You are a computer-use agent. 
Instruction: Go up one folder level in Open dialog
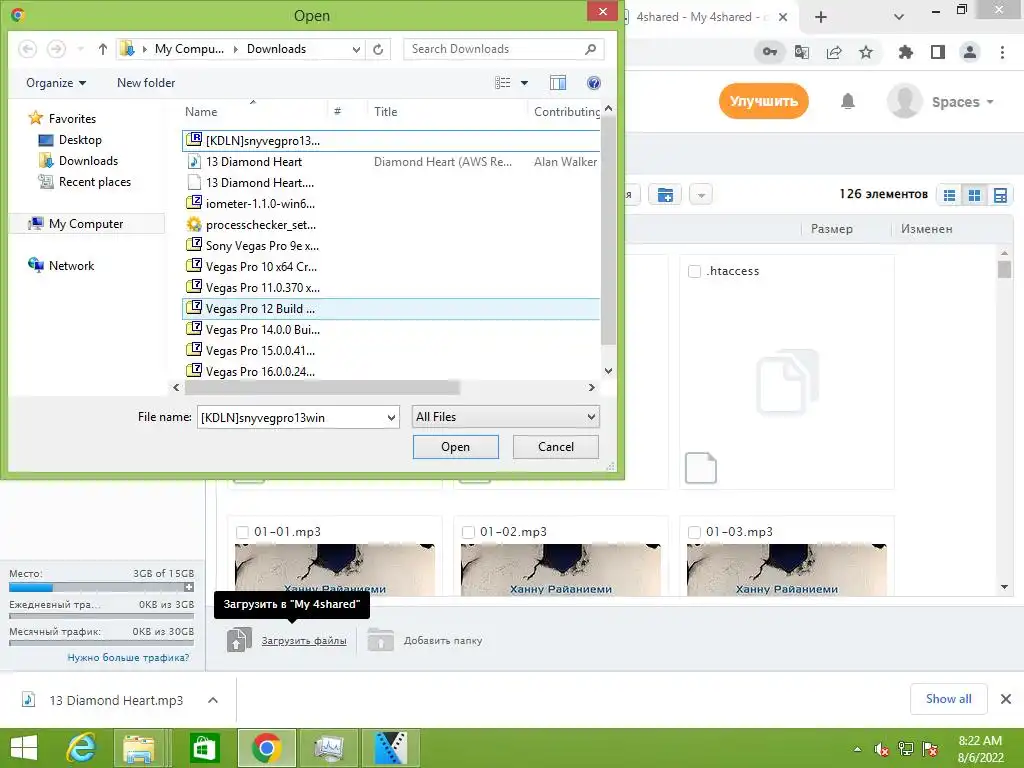click(103, 49)
